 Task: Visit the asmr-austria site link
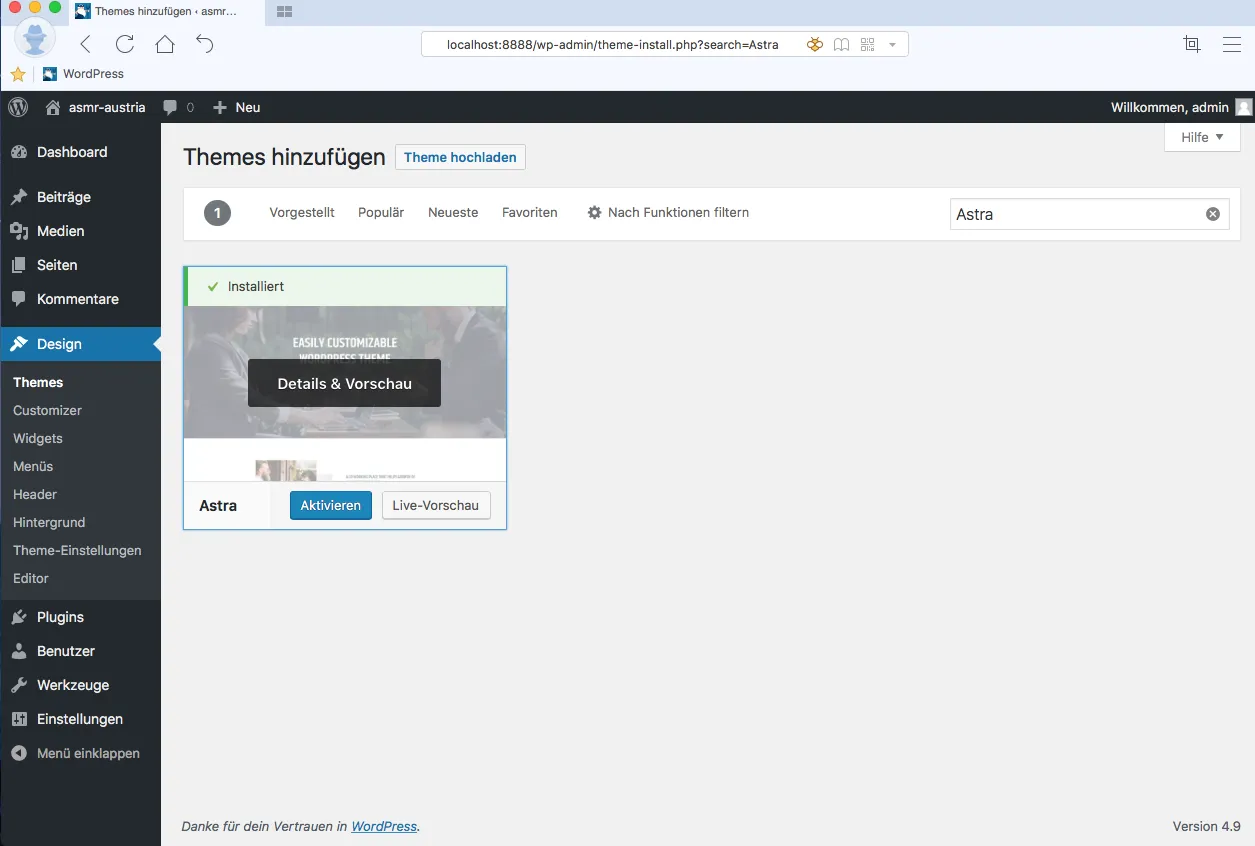[x=96, y=107]
